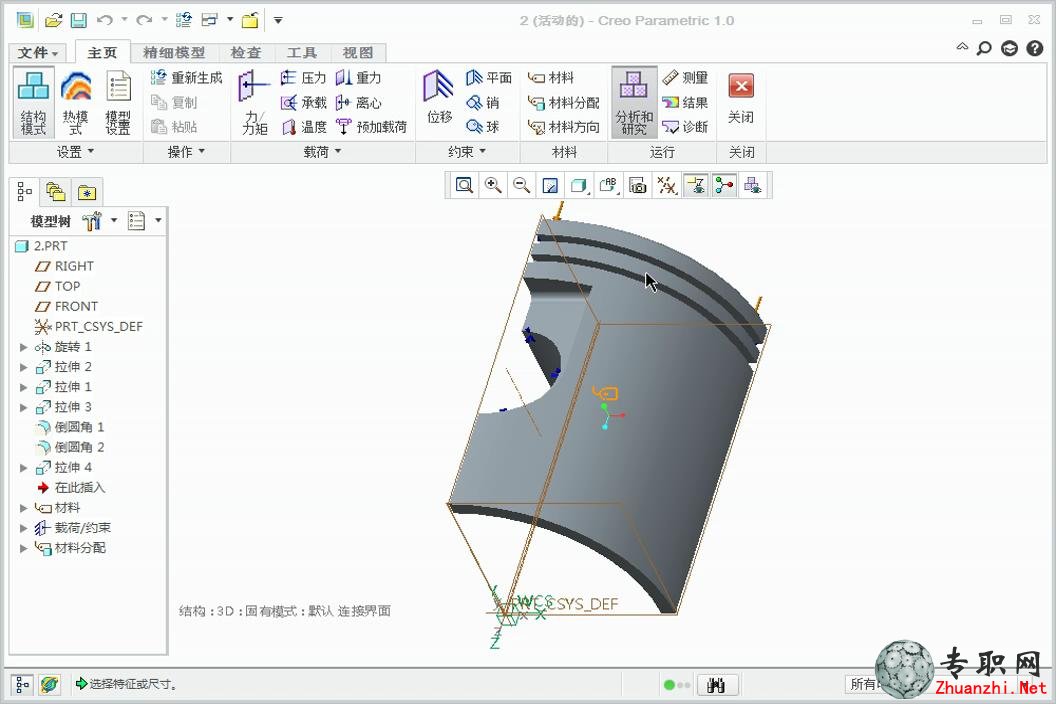View 结果 (Results)
This screenshot has width=1056, height=704.
685,102
